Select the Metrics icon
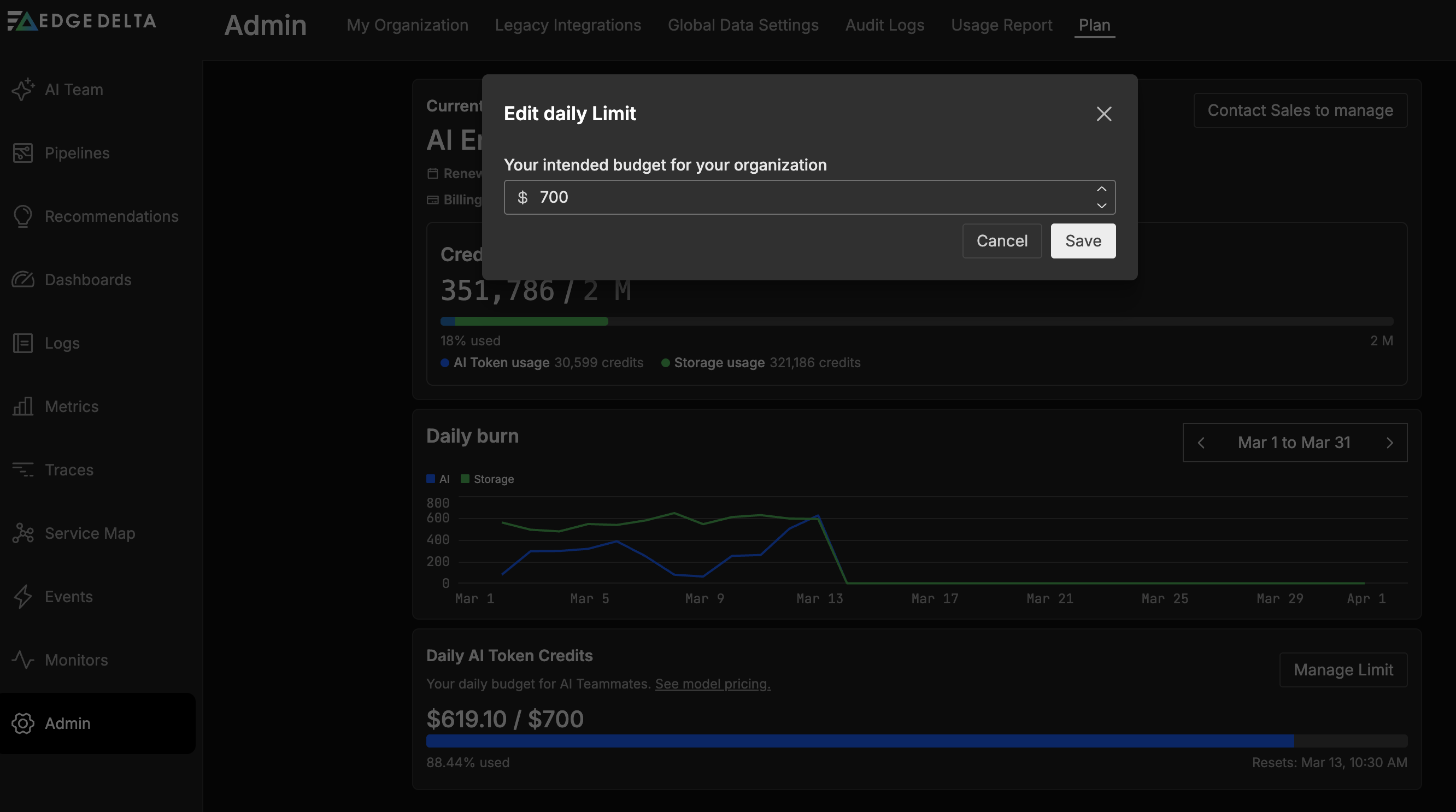Screen dimensions: 1456x812 tap(23, 405)
